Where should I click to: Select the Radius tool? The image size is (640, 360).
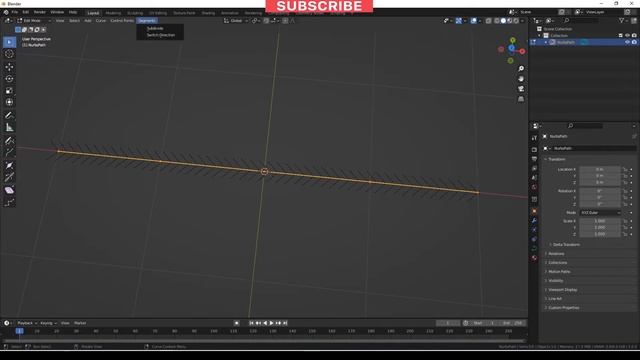coord(9,166)
